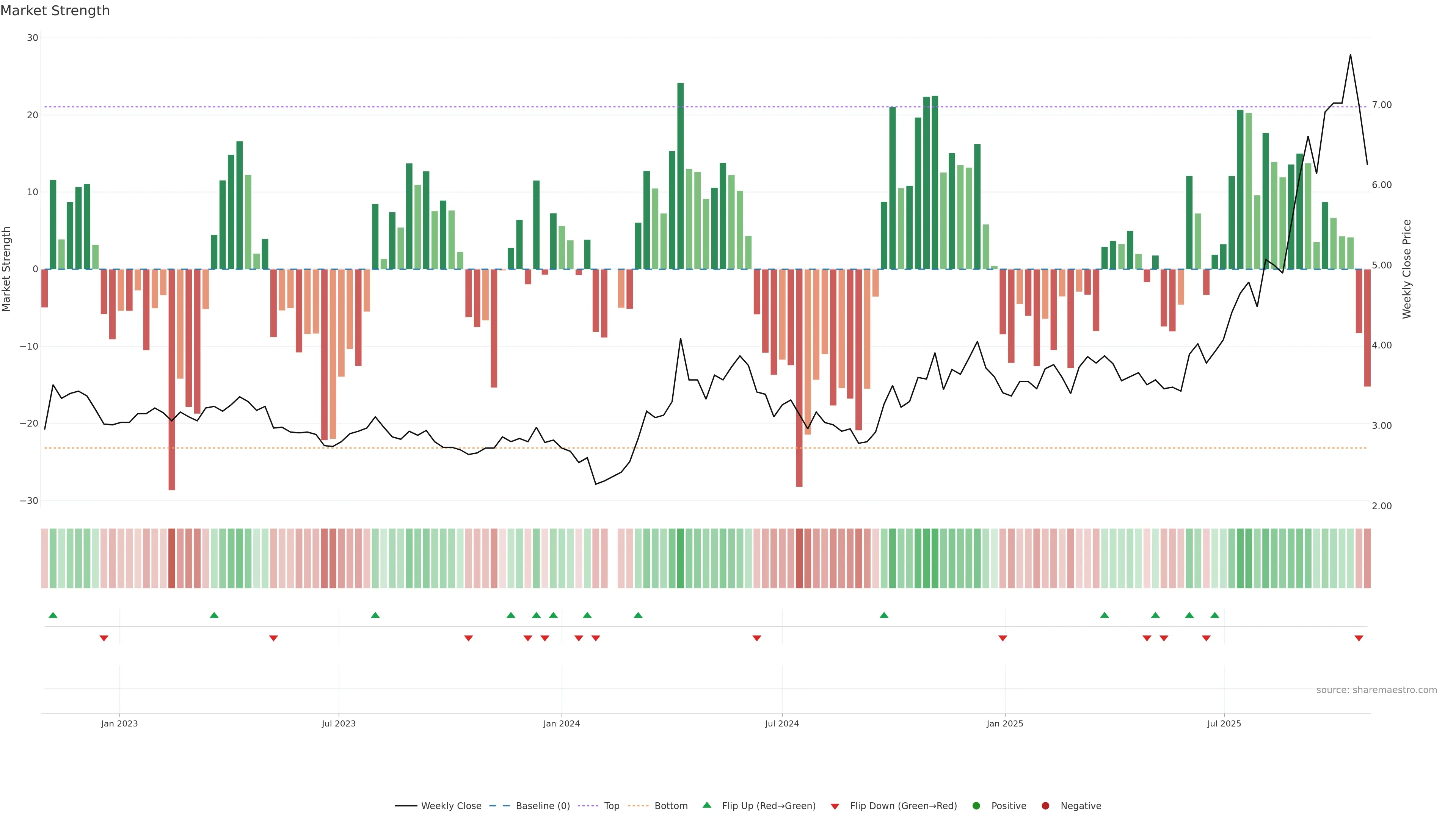The height and width of the screenshot is (819, 1456).
Task: Click the red Negative circle legend icon
Action: (x=1045, y=806)
